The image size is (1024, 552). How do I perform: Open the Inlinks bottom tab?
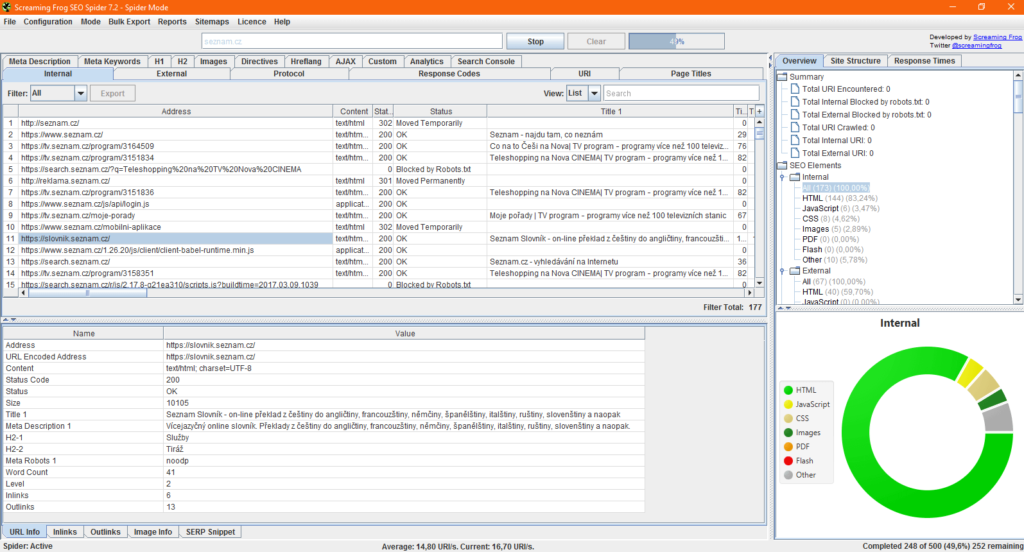65,532
